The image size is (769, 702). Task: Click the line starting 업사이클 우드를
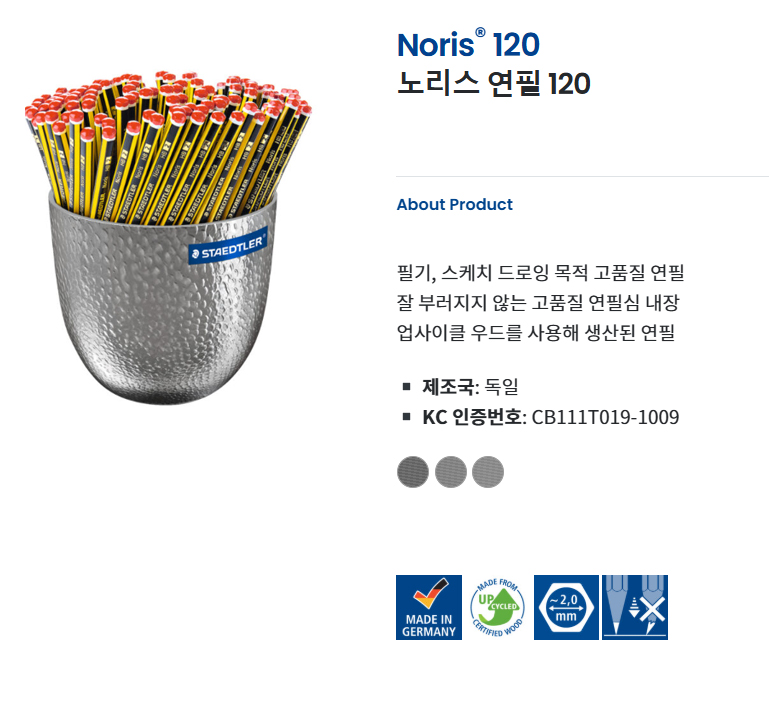pyautogui.click(x=536, y=333)
